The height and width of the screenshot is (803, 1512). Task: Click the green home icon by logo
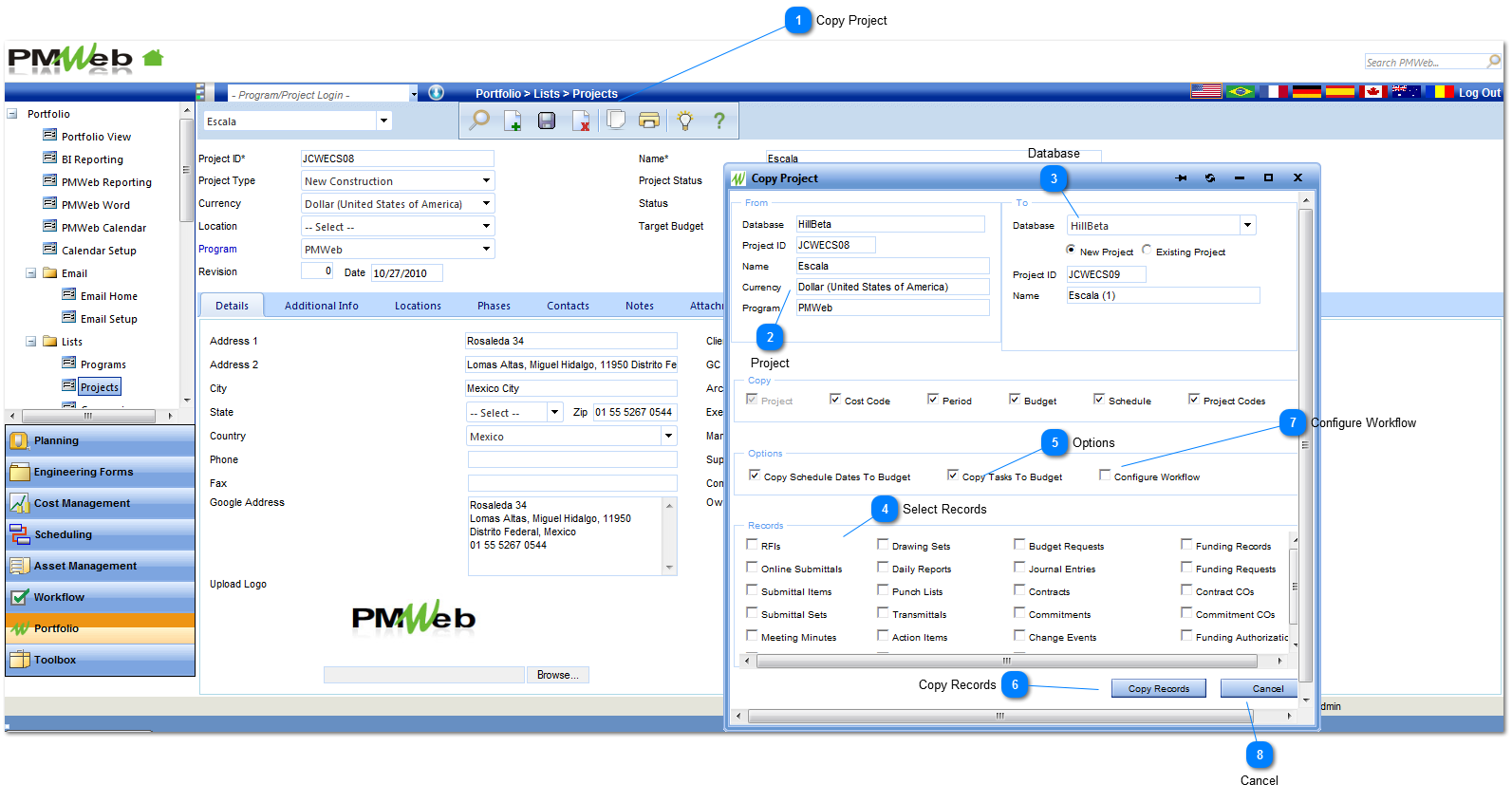(153, 58)
